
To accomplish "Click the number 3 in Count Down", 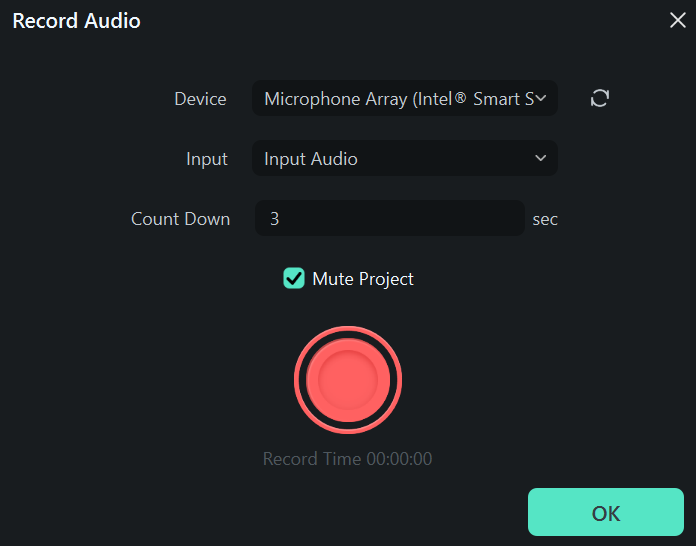I will click(x=274, y=219).
